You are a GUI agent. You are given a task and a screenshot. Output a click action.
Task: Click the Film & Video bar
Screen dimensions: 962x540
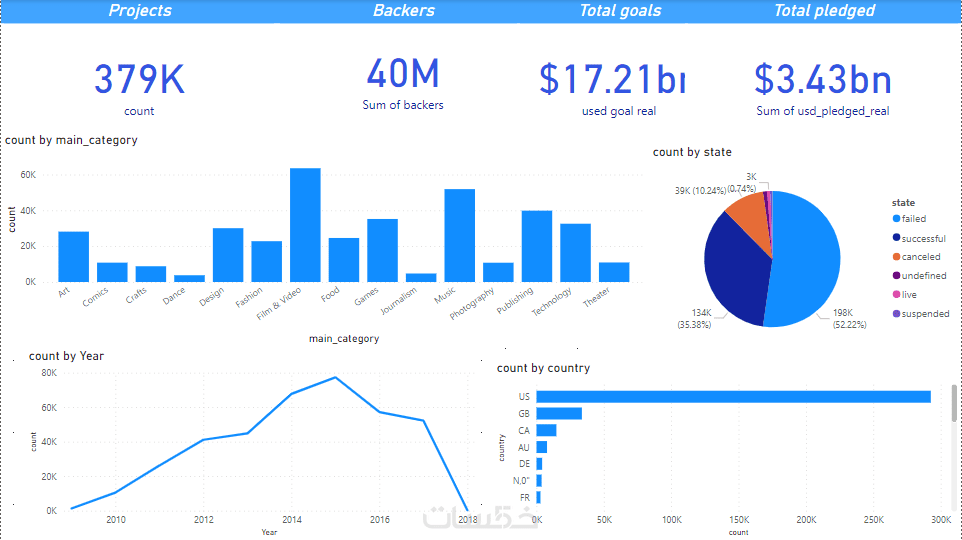click(305, 225)
